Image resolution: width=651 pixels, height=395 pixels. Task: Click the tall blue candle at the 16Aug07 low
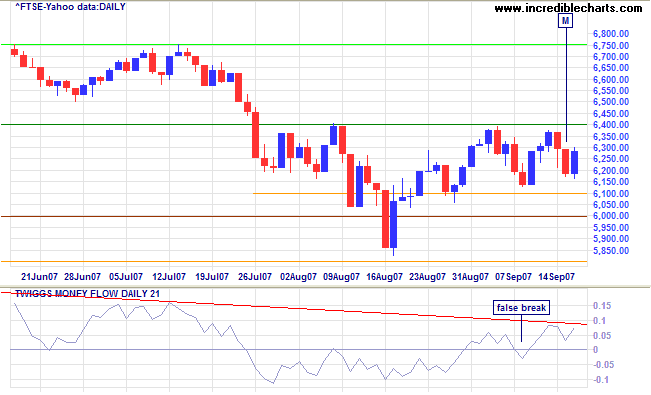pos(394,224)
